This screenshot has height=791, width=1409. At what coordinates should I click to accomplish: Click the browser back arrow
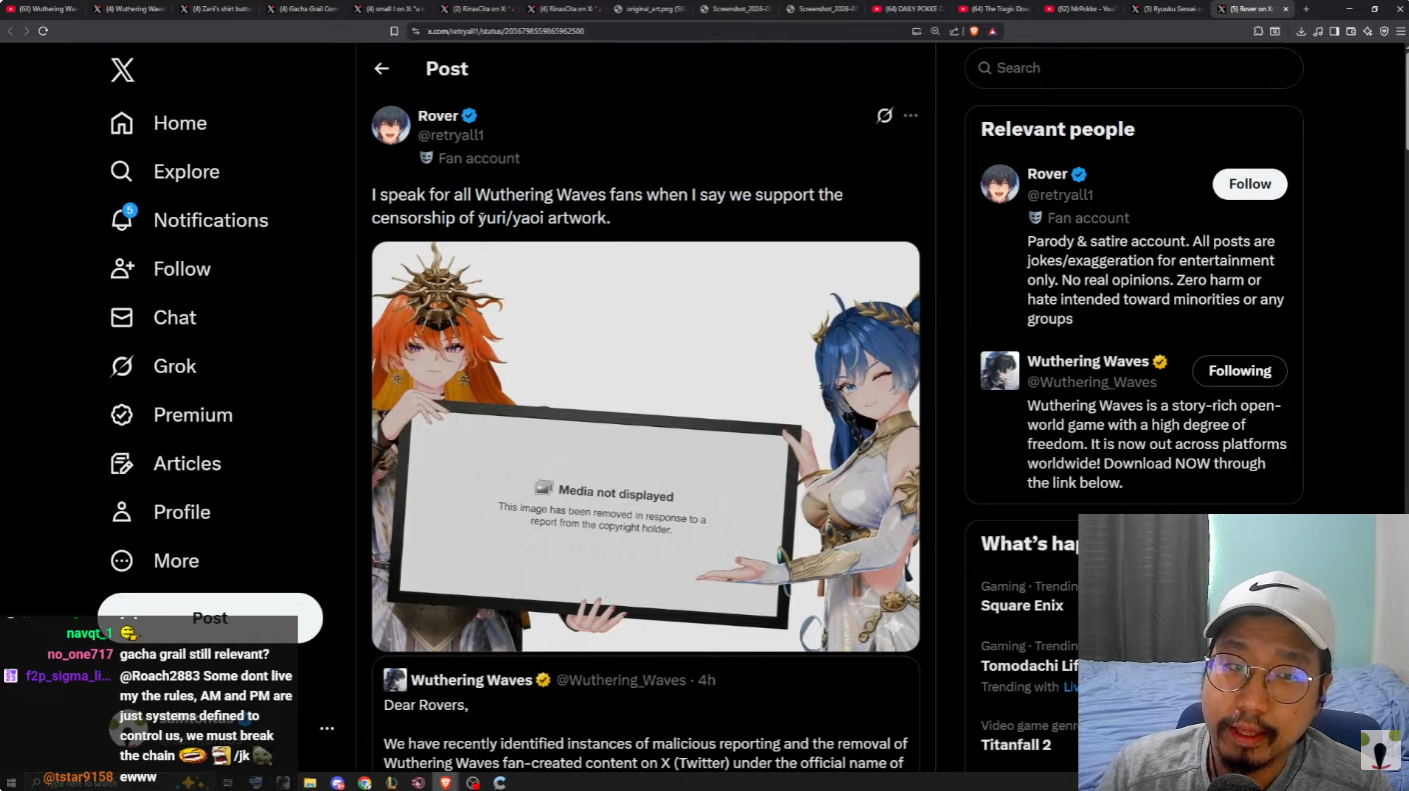pos(11,31)
